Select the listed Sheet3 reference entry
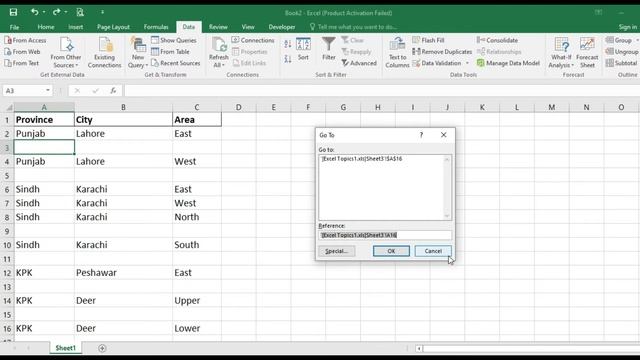 point(362,159)
